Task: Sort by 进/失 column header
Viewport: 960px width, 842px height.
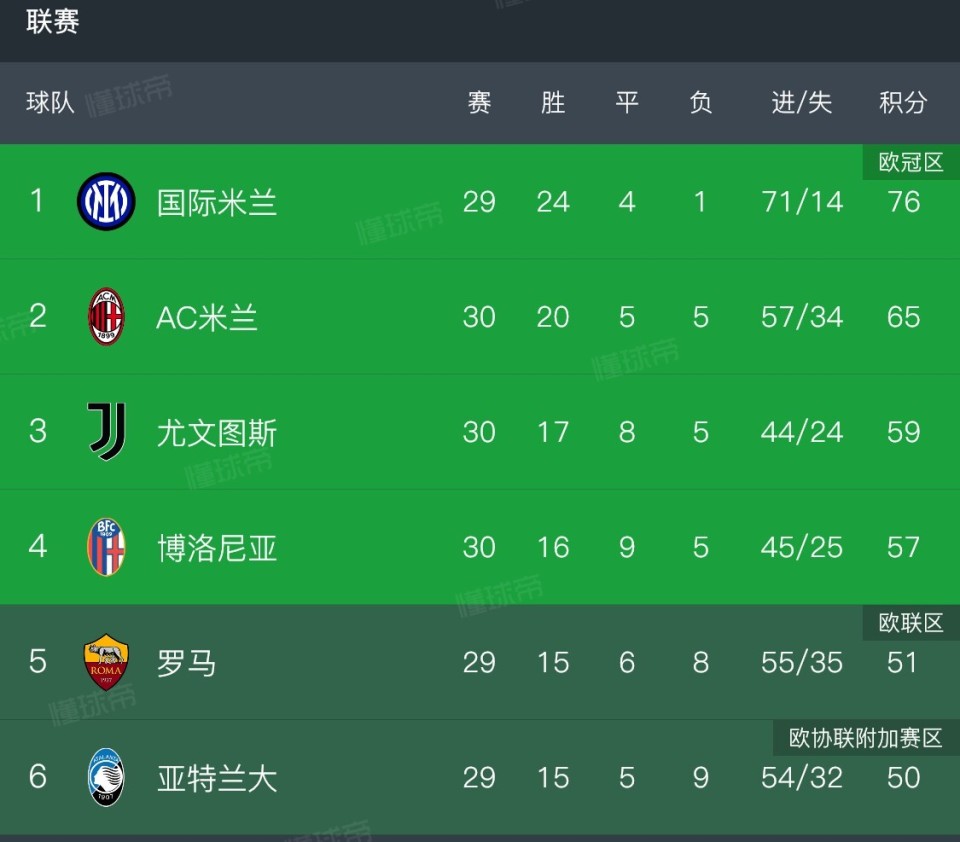Action: click(x=801, y=102)
